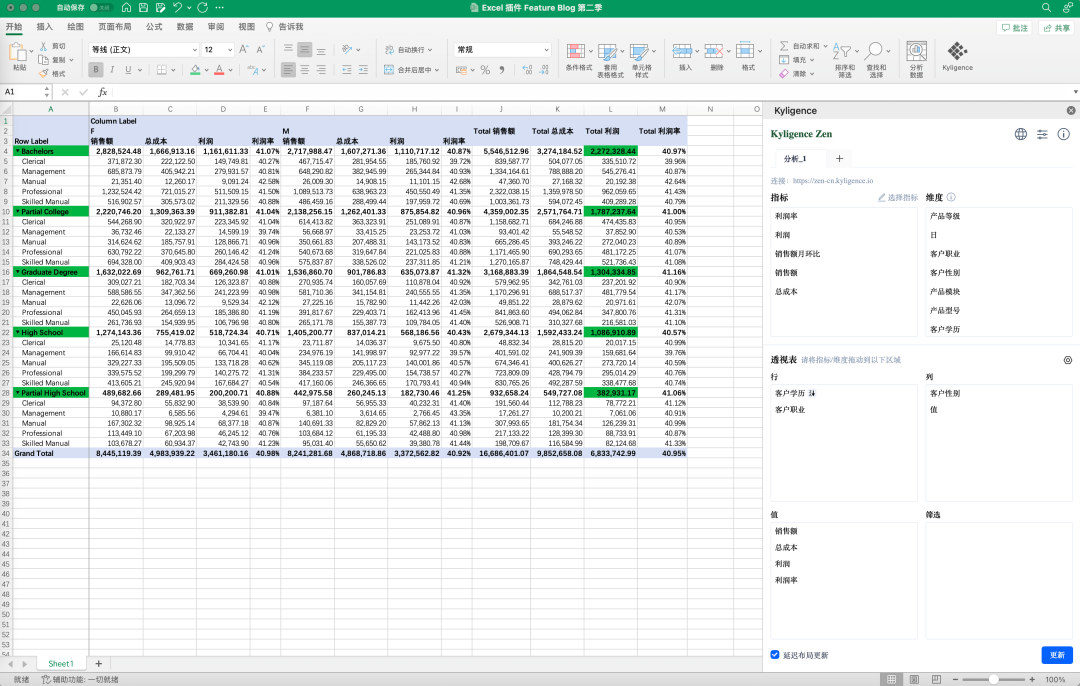Switch to the 公式 (Formulas) ribbon tab
The image size is (1080, 686).
pyautogui.click(x=154, y=27)
